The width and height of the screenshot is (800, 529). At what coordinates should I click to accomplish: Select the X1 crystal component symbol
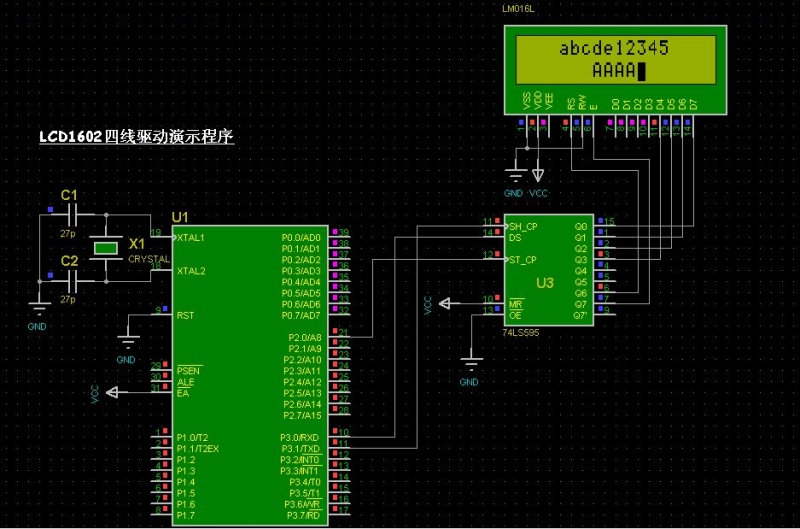[106, 248]
